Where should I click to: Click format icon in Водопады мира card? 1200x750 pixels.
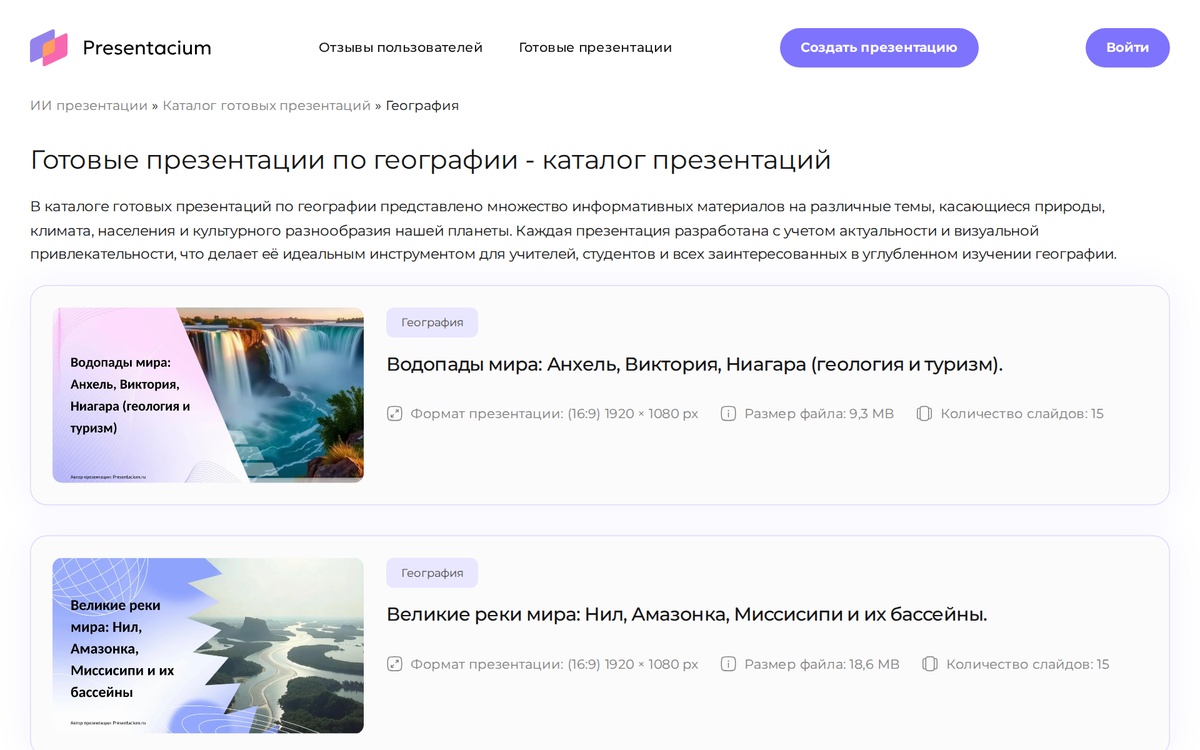click(x=395, y=413)
